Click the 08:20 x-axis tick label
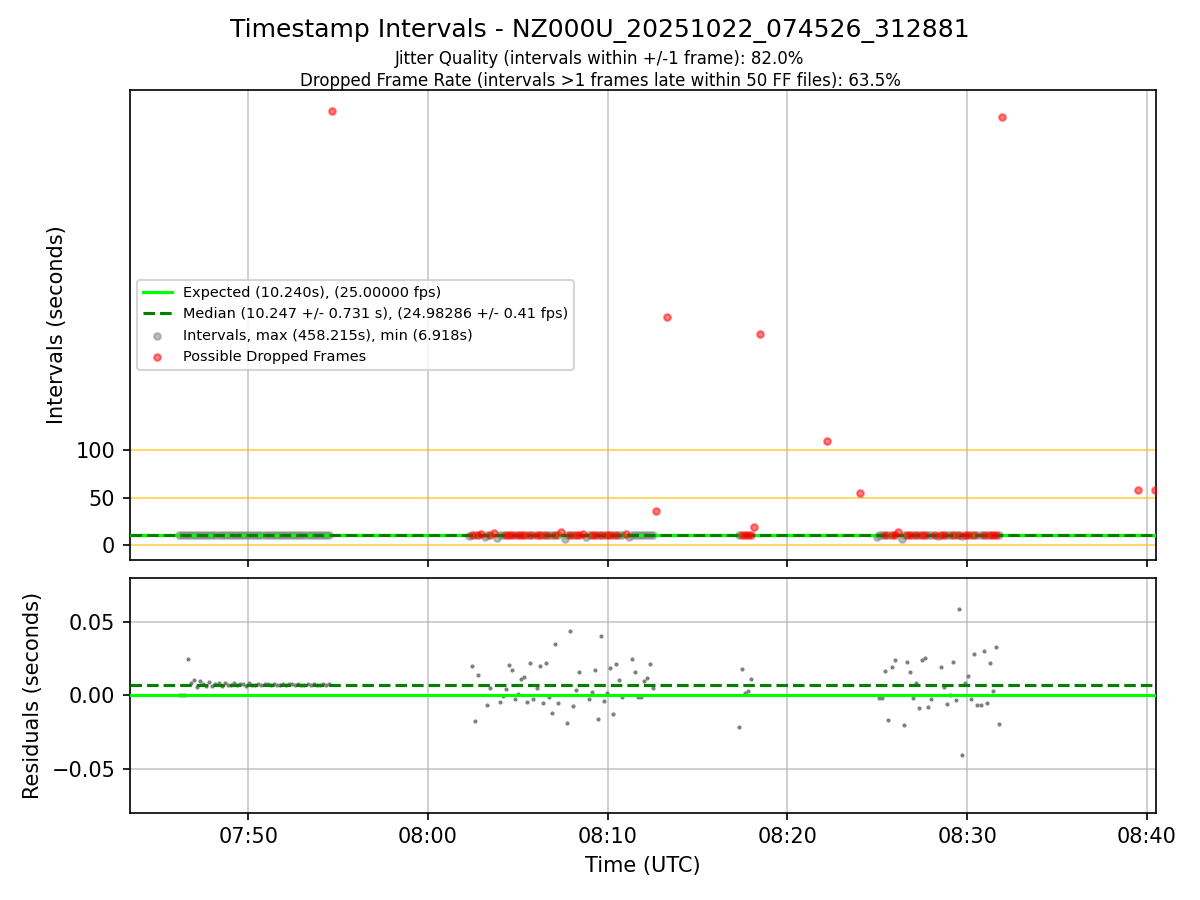This screenshot has height=900, width=1200. [x=787, y=835]
